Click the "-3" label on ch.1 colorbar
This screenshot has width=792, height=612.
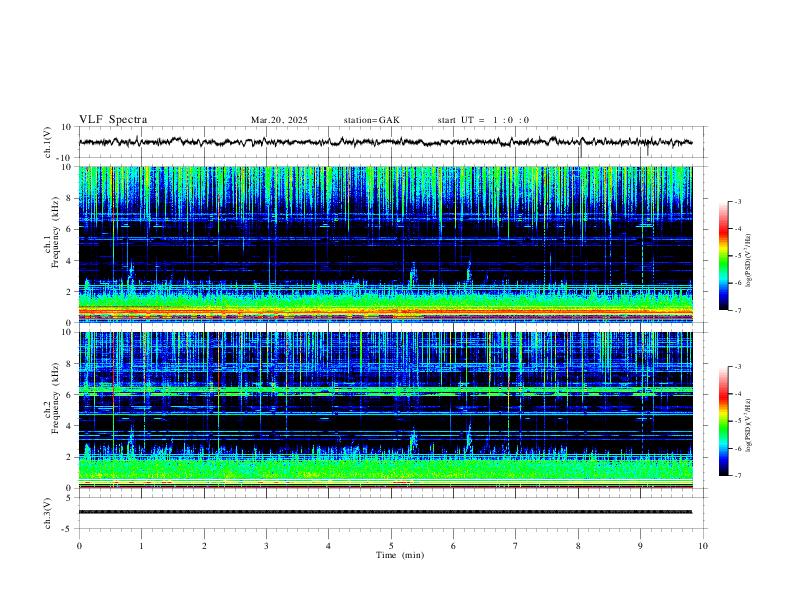pos(737,202)
